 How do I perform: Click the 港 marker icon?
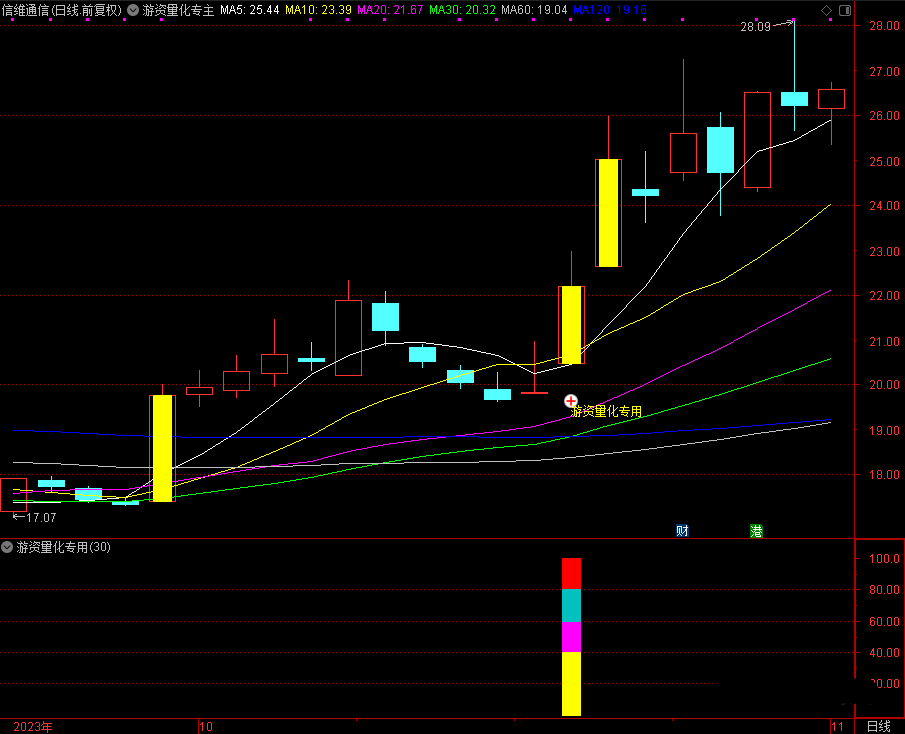[756, 531]
